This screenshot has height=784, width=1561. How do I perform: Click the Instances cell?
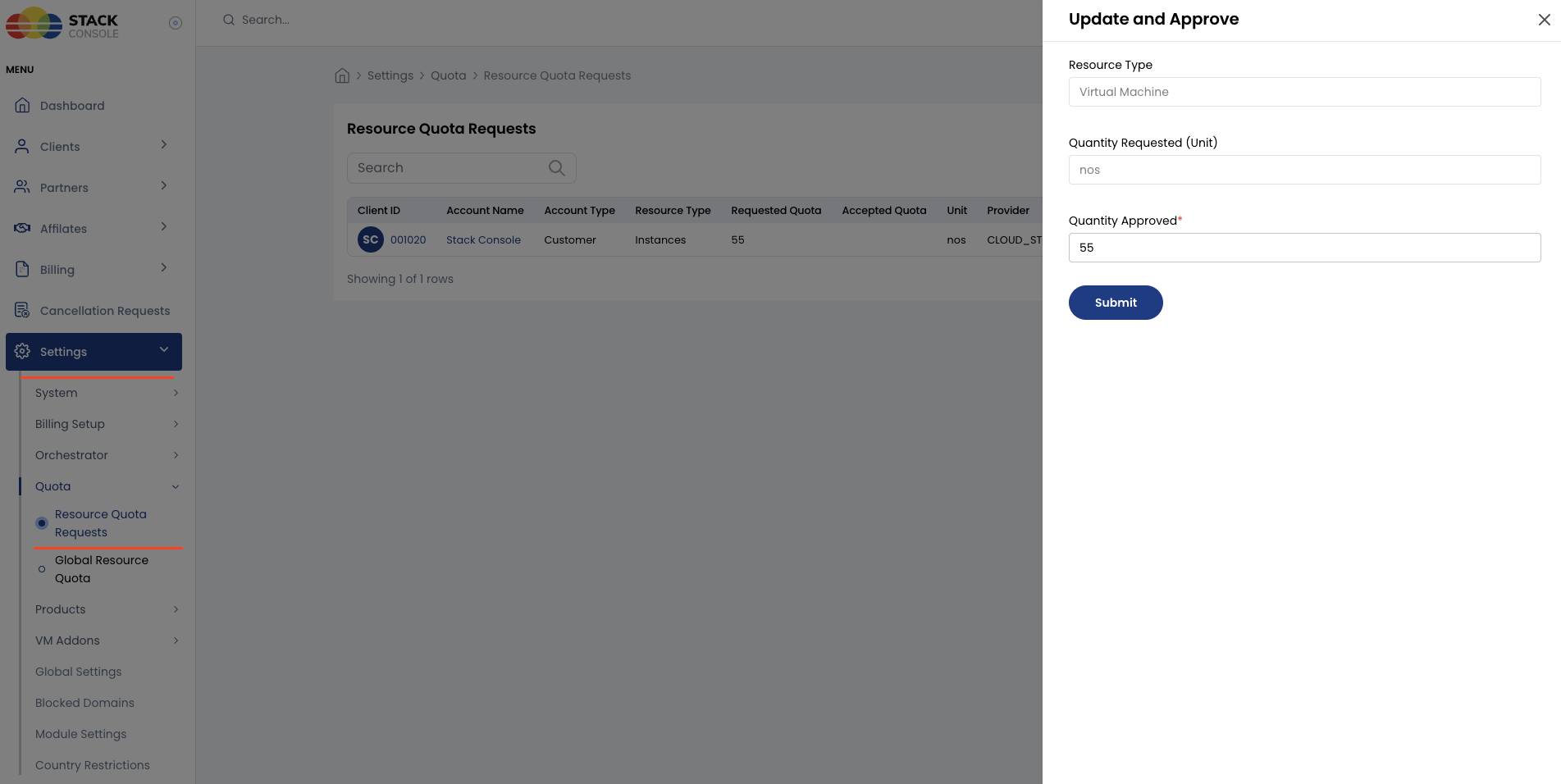click(x=660, y=240)
